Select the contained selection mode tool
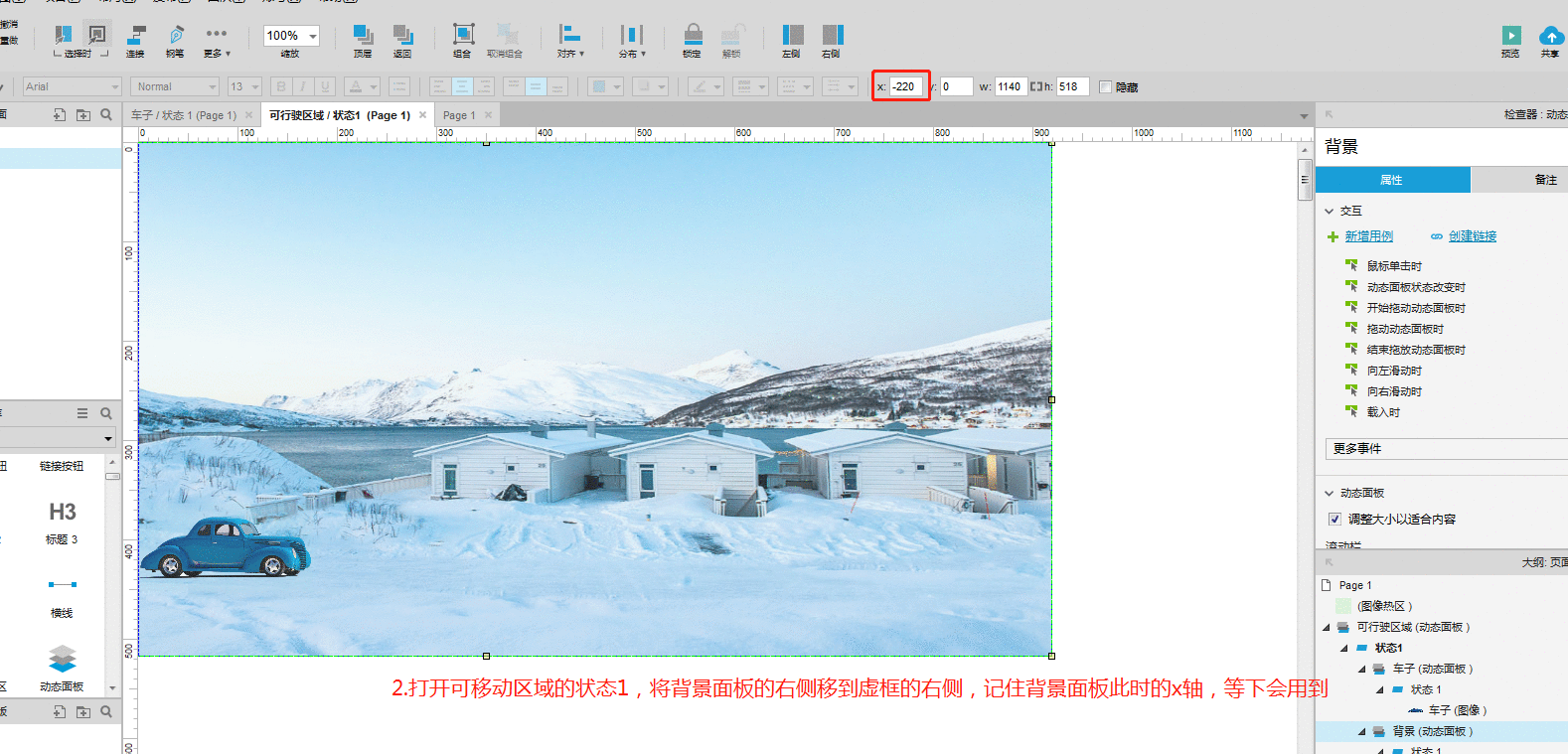 [96, 36]
